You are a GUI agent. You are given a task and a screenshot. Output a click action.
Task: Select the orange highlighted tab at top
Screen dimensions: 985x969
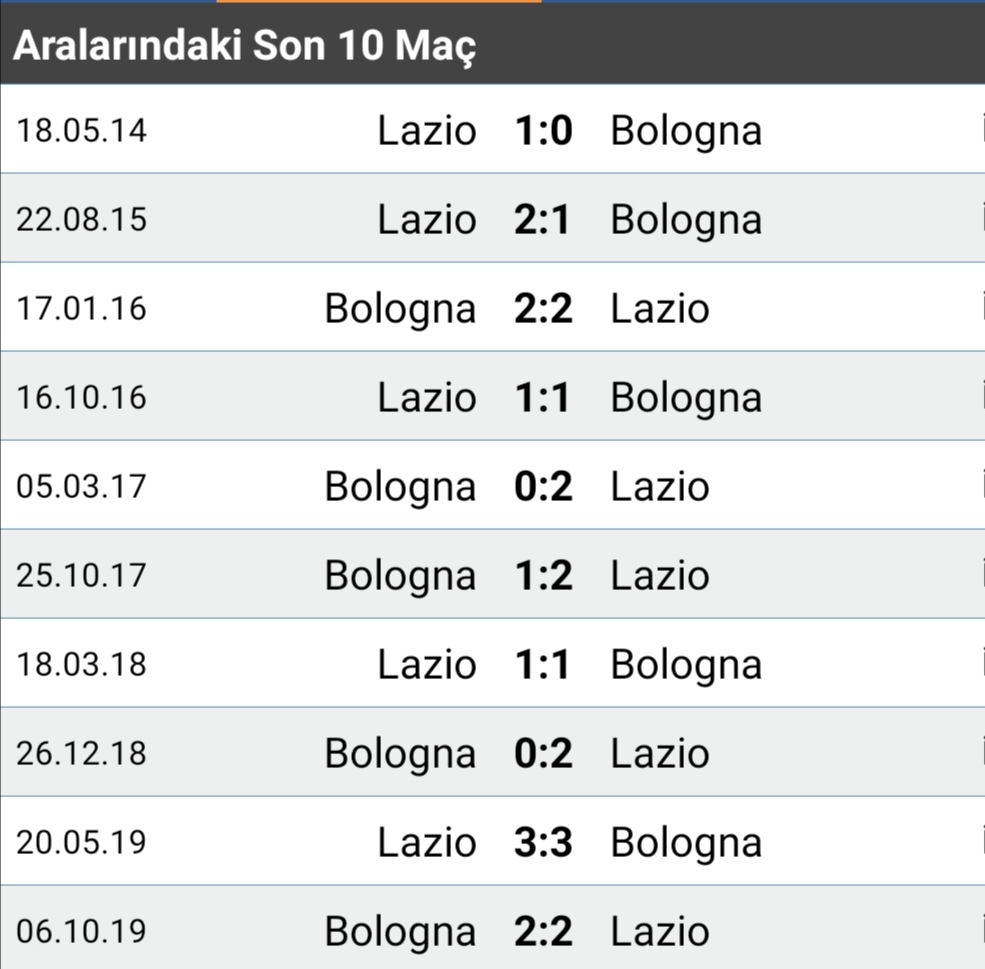click(x=379, y=1)
